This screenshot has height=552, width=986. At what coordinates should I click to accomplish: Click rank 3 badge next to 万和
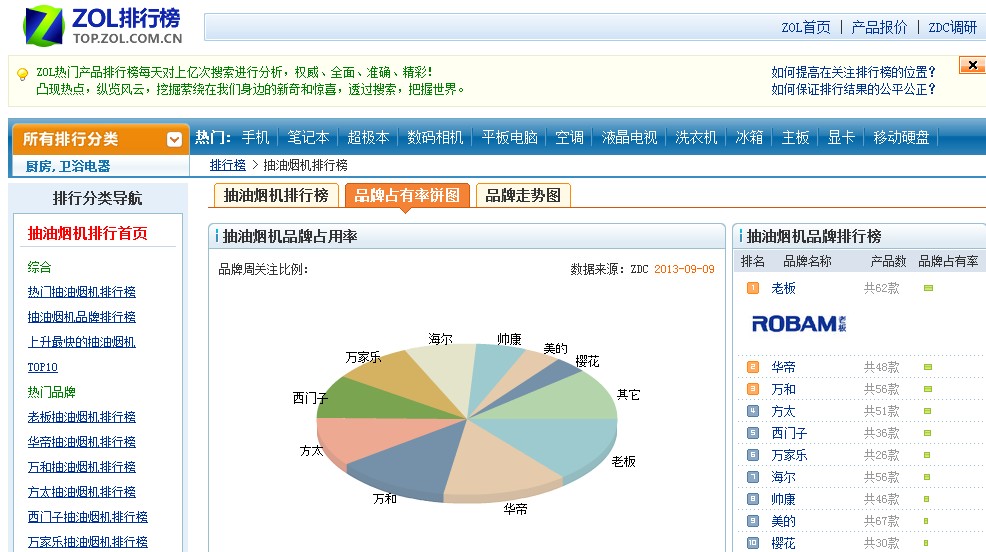pyautogui.click(x=753, y=389)
